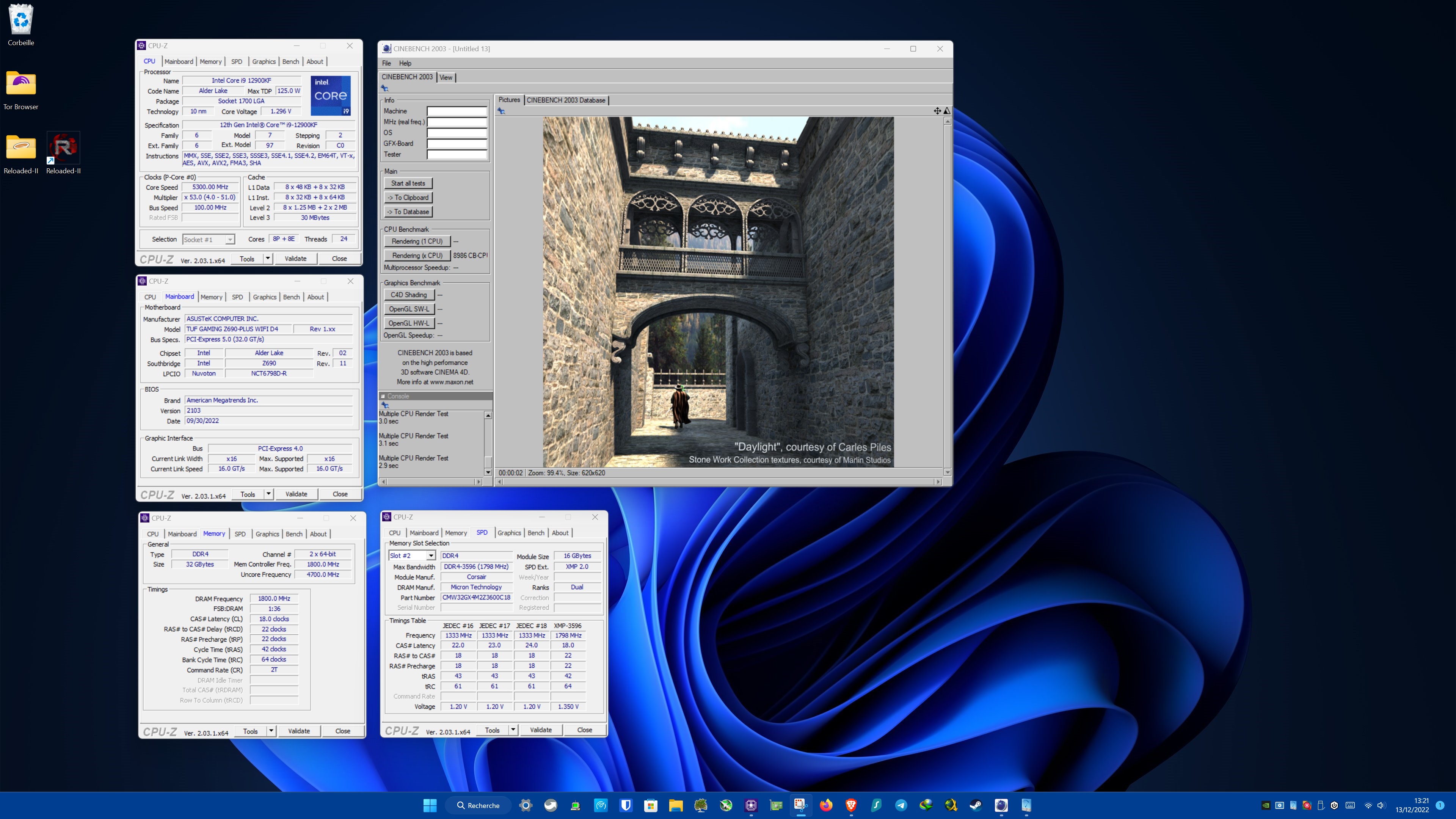Open the Help menu in Cinebench
Viewport: 1456px width, 819px height.
coord(405,63)
